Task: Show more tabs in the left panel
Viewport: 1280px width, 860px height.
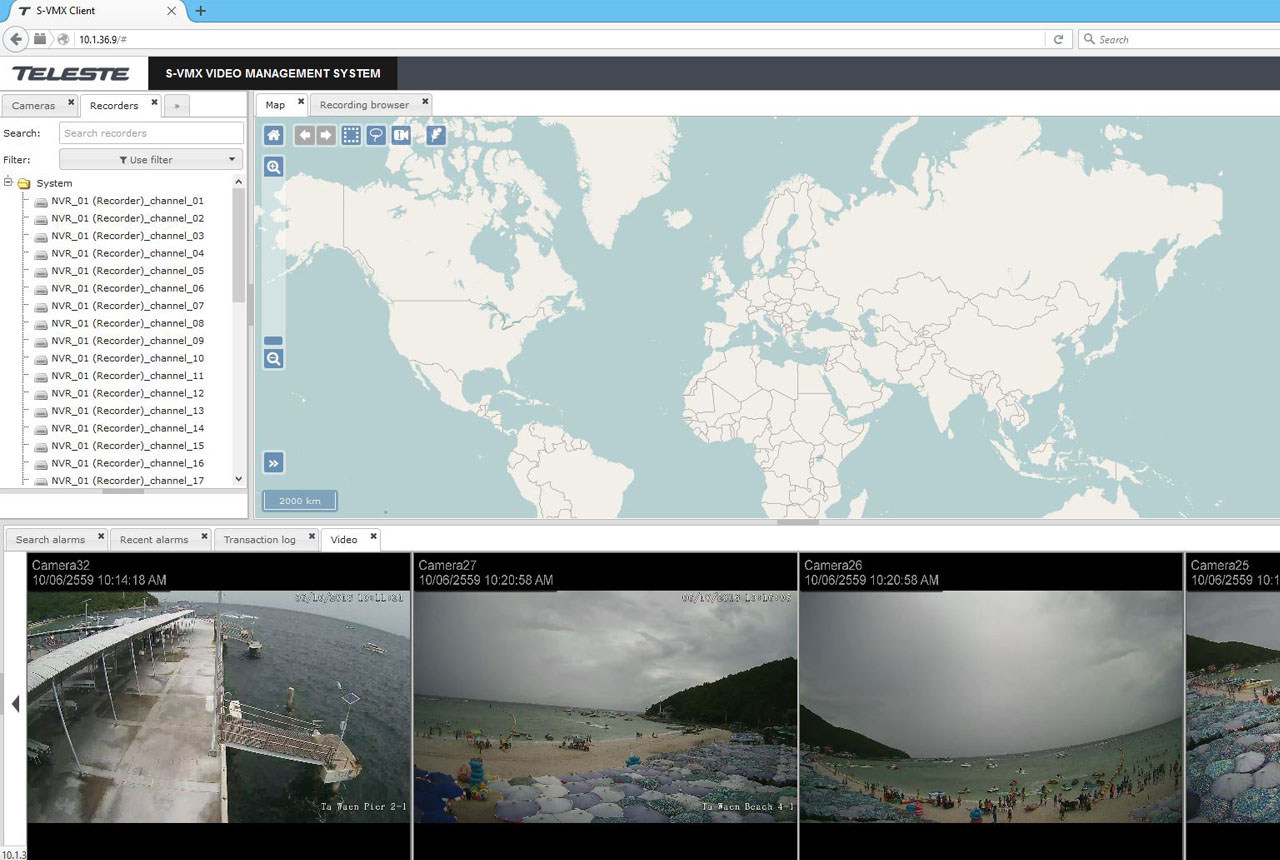Action: coord(177,106)
